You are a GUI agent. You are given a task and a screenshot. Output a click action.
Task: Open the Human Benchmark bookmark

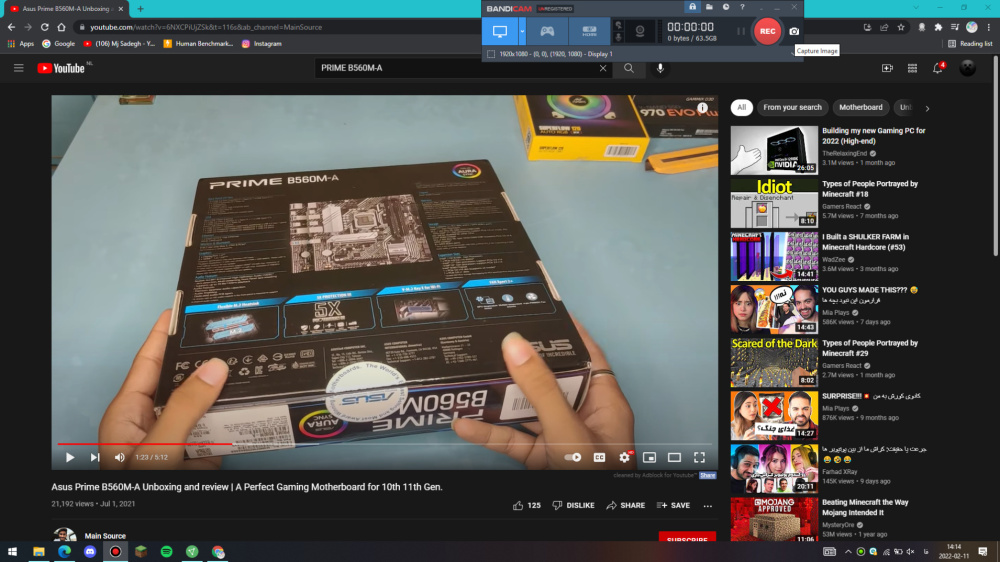pos(198,44)
